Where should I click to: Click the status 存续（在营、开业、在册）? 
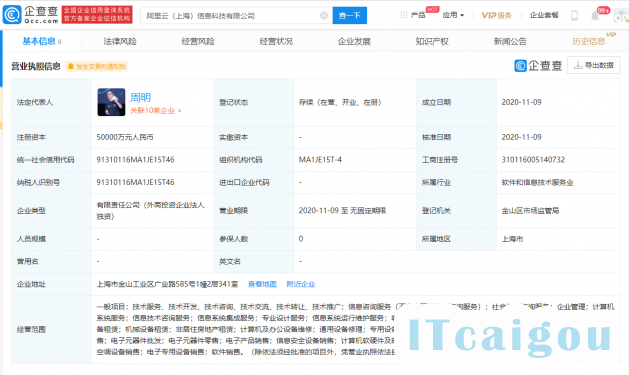click(340, 102)
